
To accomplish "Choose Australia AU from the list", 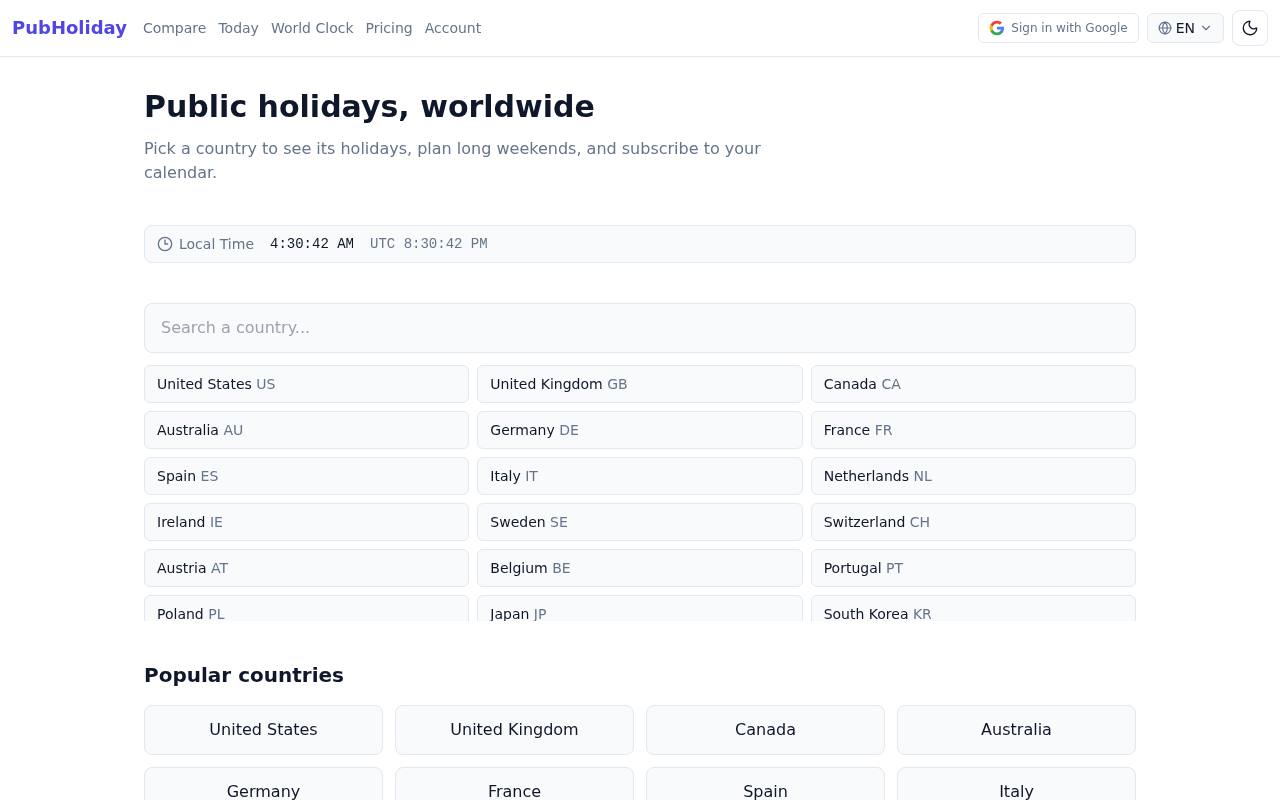I will tap(306, 430).
